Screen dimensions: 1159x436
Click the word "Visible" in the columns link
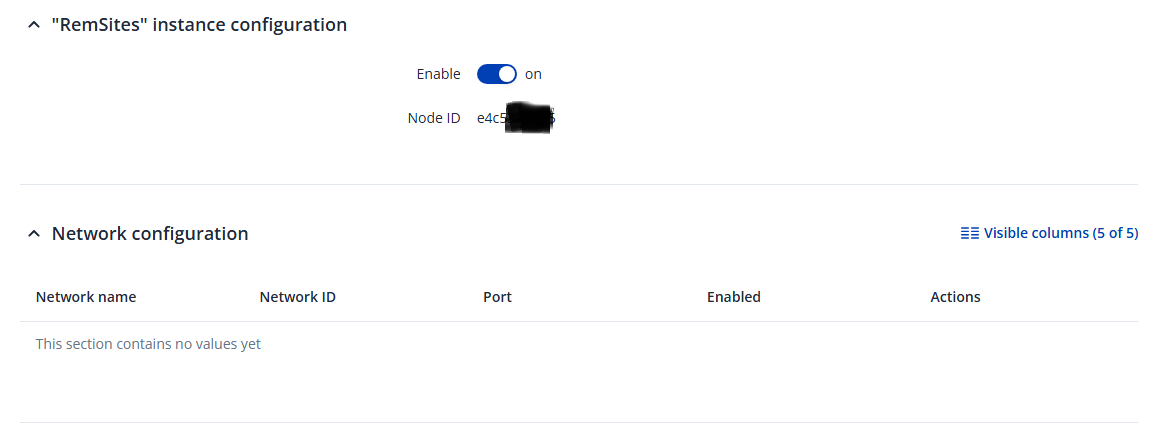click(1007, 233)
